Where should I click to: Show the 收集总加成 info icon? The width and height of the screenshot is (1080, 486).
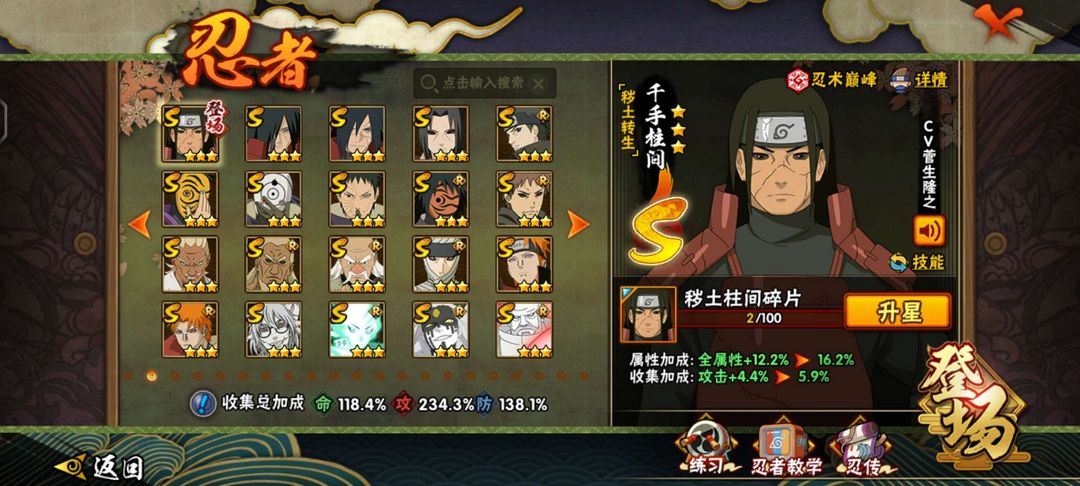pos(203,403)
